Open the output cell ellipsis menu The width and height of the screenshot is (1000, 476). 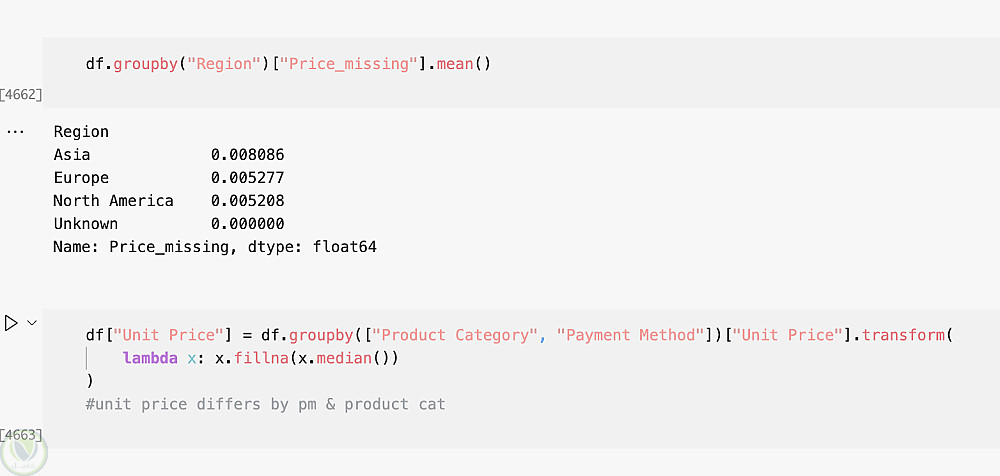click(x=15, y=132)
